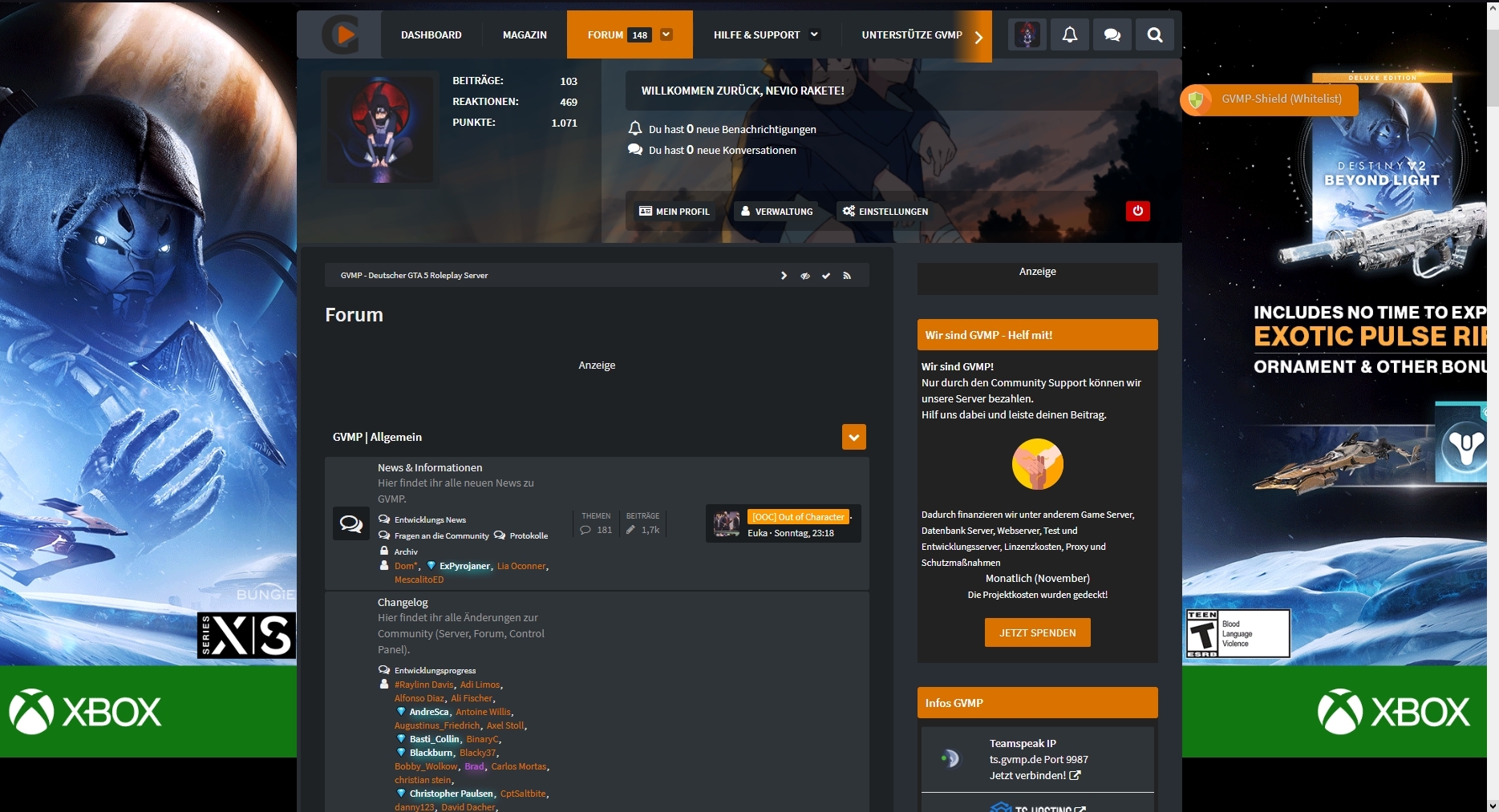This screenshot has width=1499, height=812.
Task: Expand the Hilfe & Support dropdown arrow
Action: (814, 34)
